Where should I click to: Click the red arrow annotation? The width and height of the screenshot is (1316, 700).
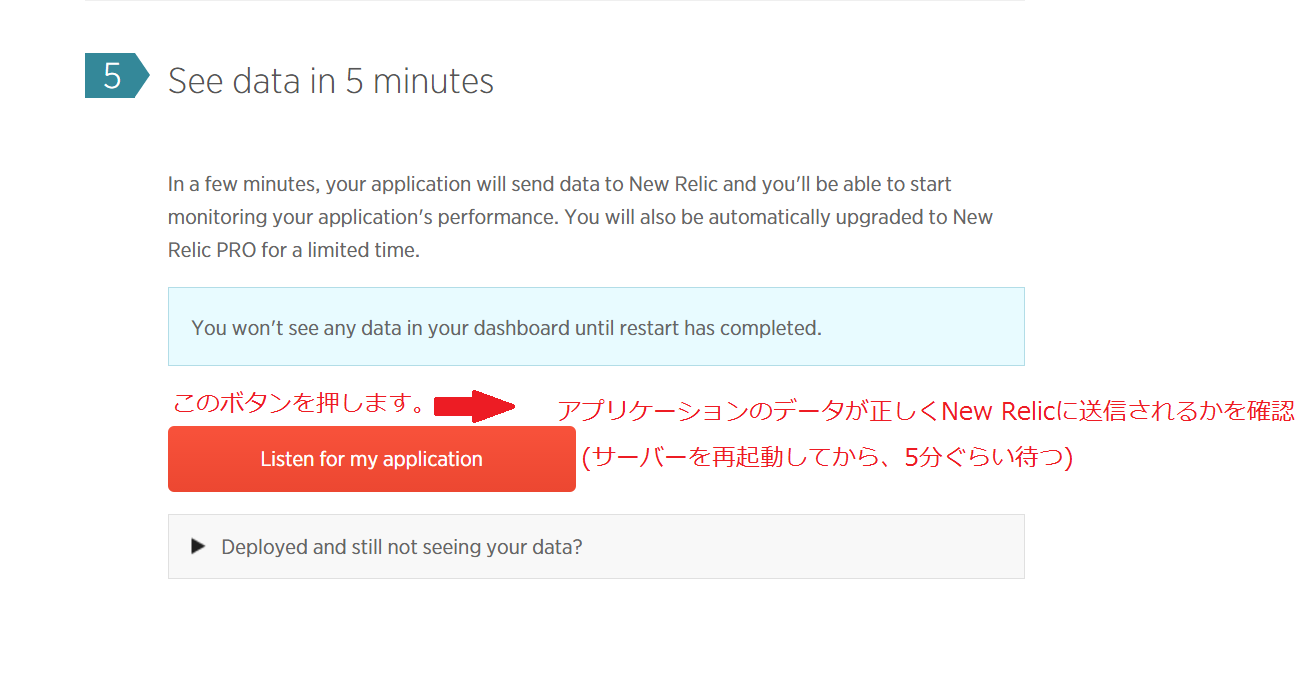point(474,406)
